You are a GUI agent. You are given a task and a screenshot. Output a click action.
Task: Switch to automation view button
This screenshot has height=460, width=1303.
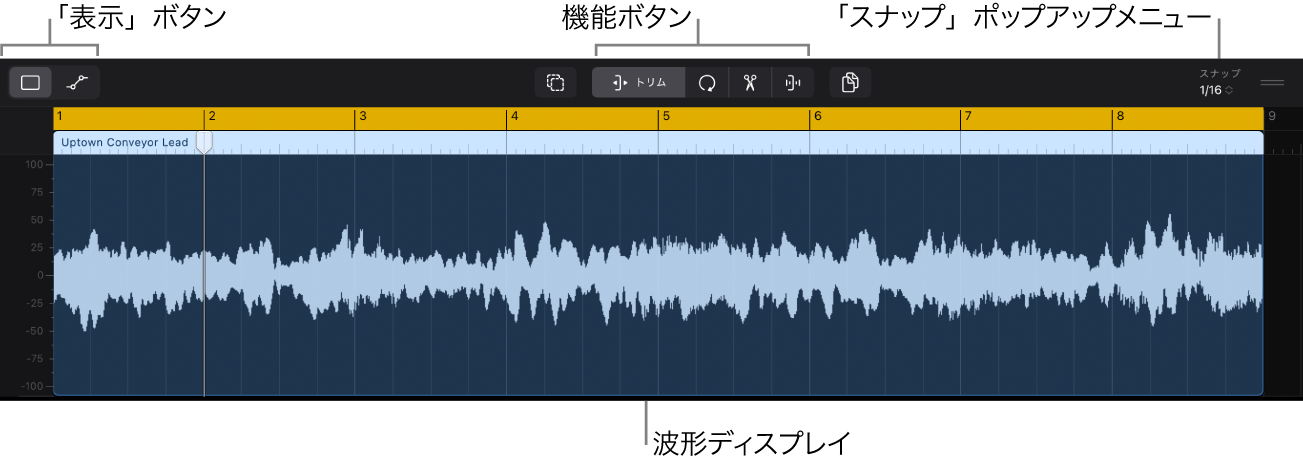[77, 83]
